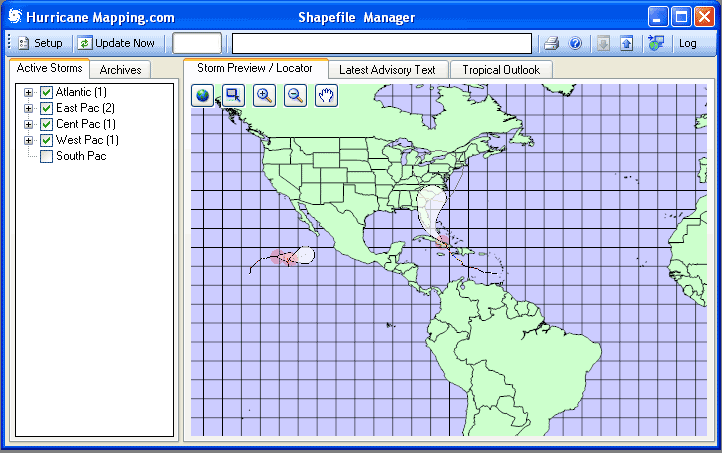
Task: Expand the Atlantic tree node
Action: 29,93
